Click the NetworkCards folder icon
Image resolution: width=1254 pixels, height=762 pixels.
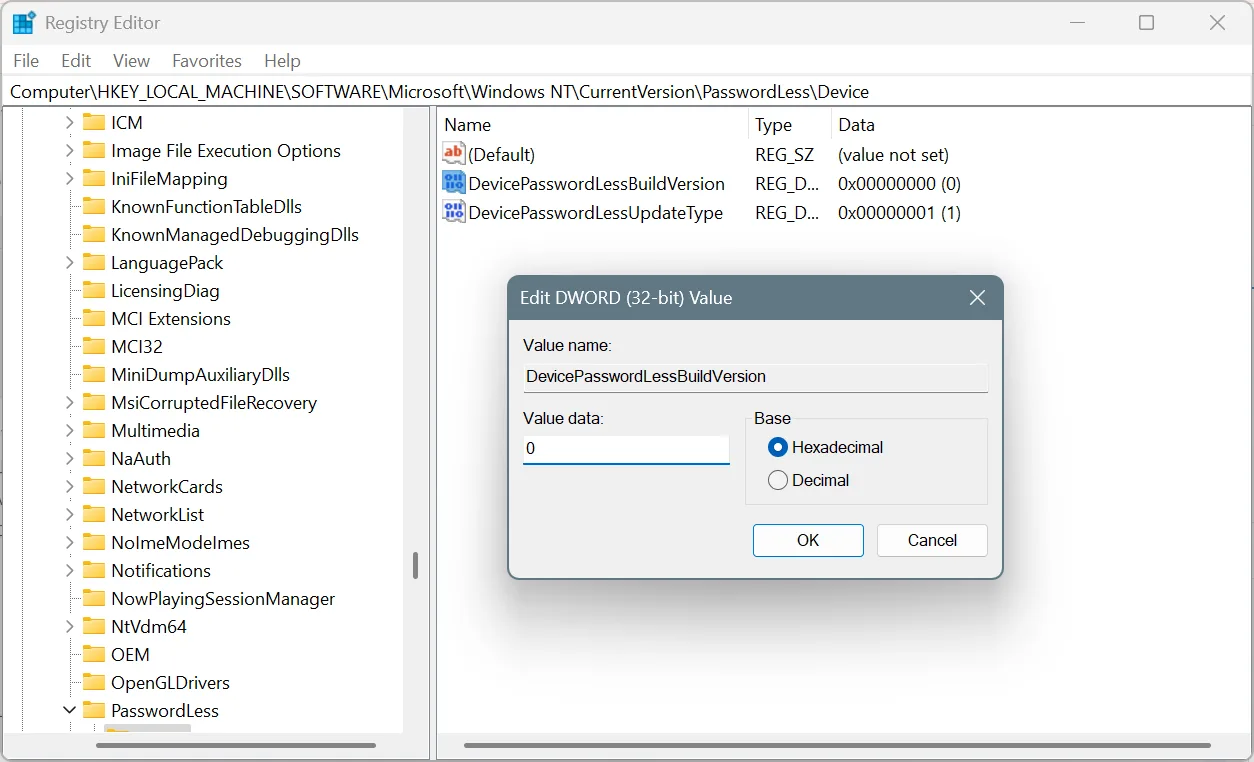[94, 486]
